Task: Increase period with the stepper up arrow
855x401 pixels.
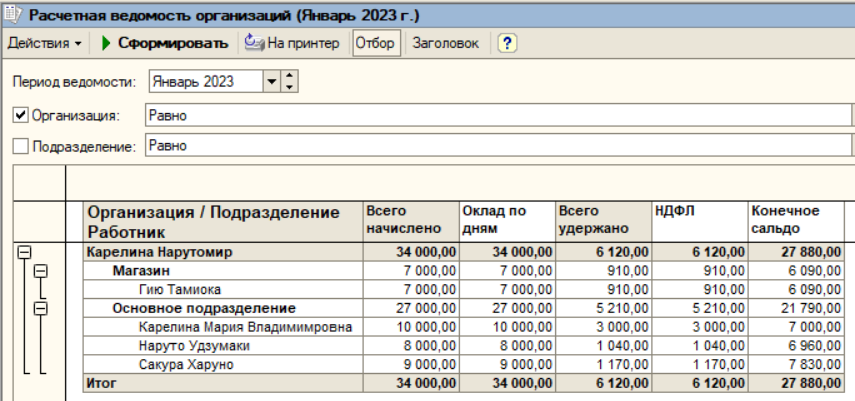Action: [290, 77]
